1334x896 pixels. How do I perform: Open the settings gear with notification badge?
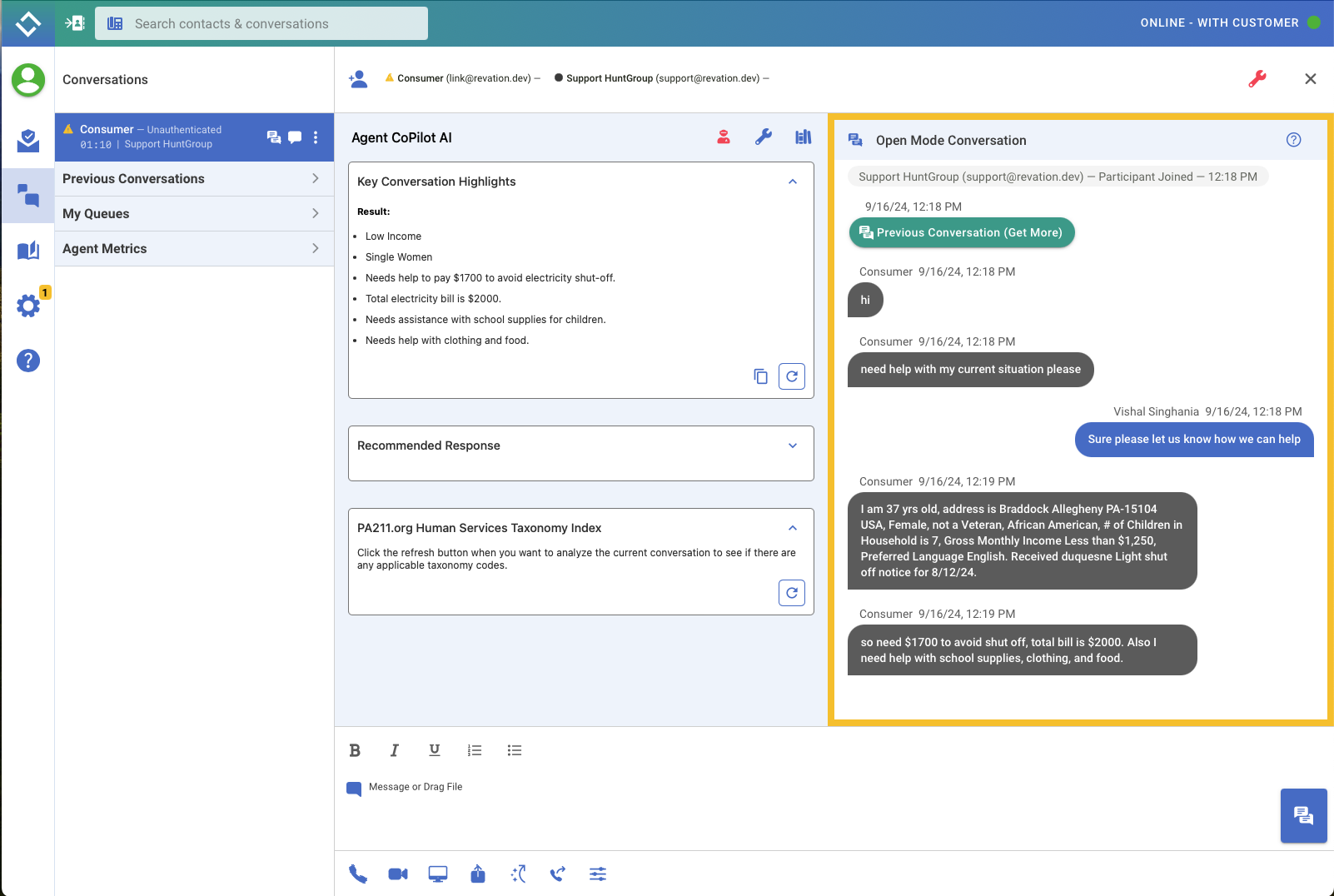(28, 306)
